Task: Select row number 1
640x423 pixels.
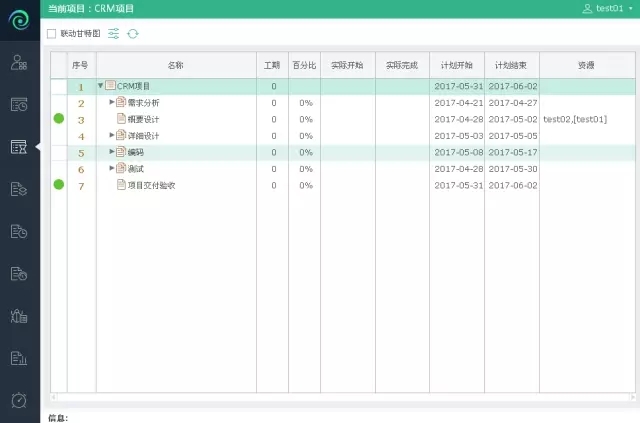Action: click(x=81, y=87)
